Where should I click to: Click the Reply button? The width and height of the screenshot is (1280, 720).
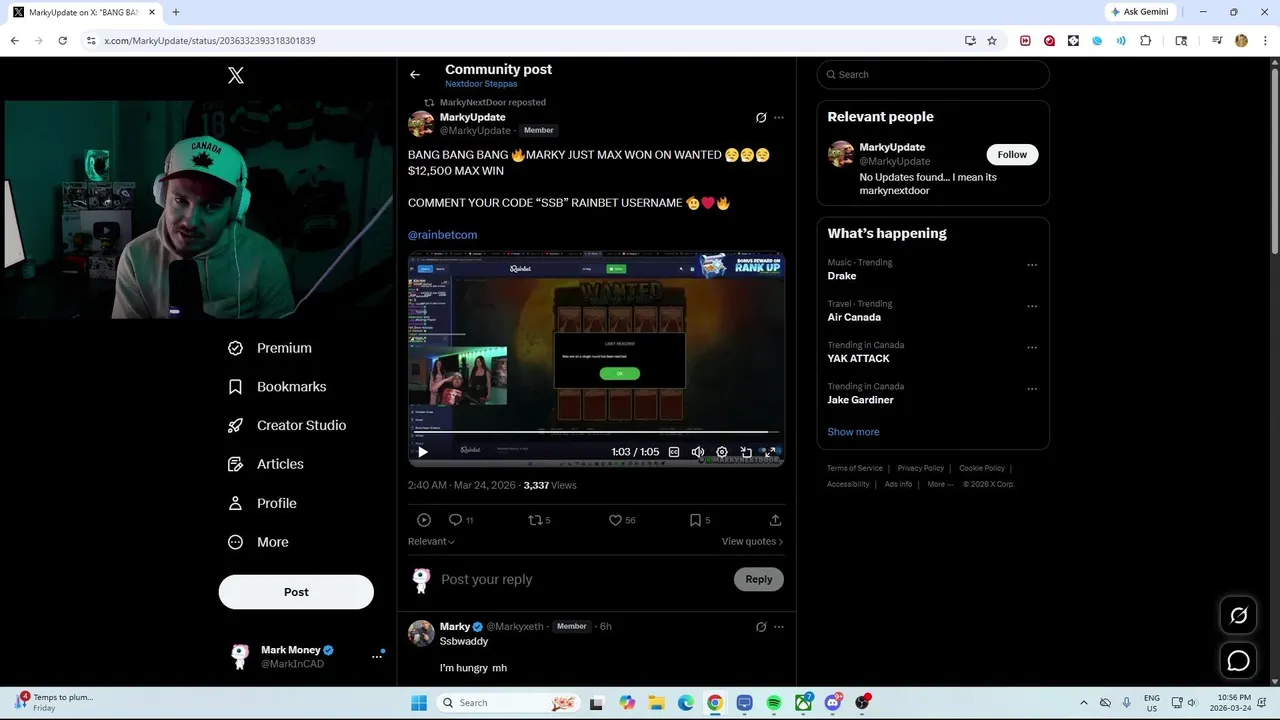759,579
